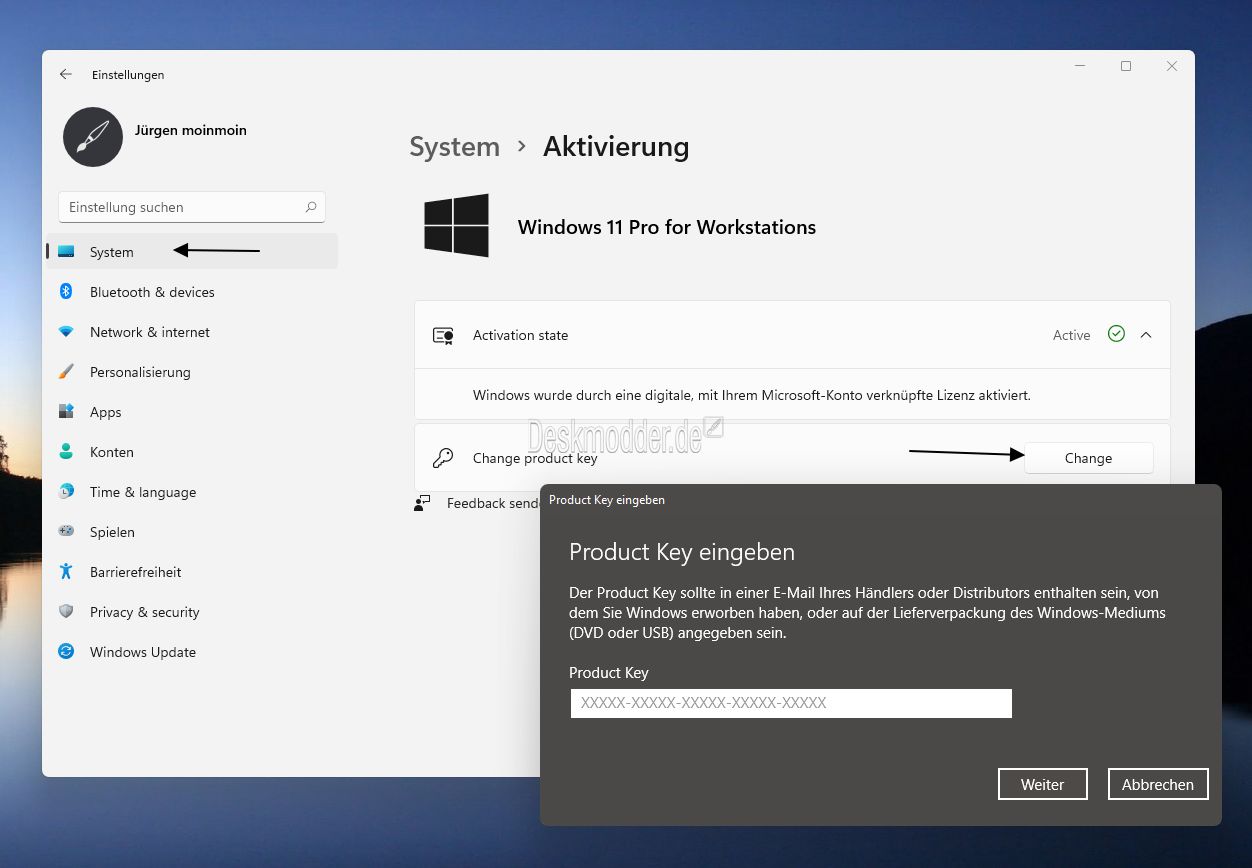Viewport: 1252px width, 868px height.
Task: Open Bluetooth & devices settings
Action: (x=192, y=292)
